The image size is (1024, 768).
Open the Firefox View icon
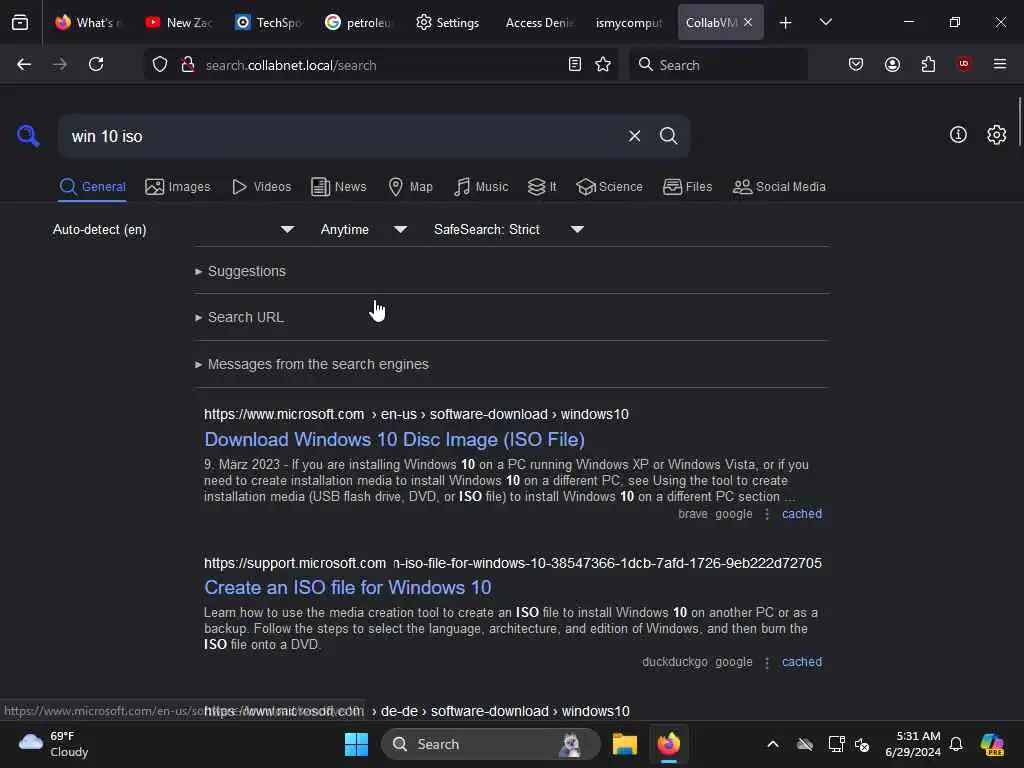(20, 22)
